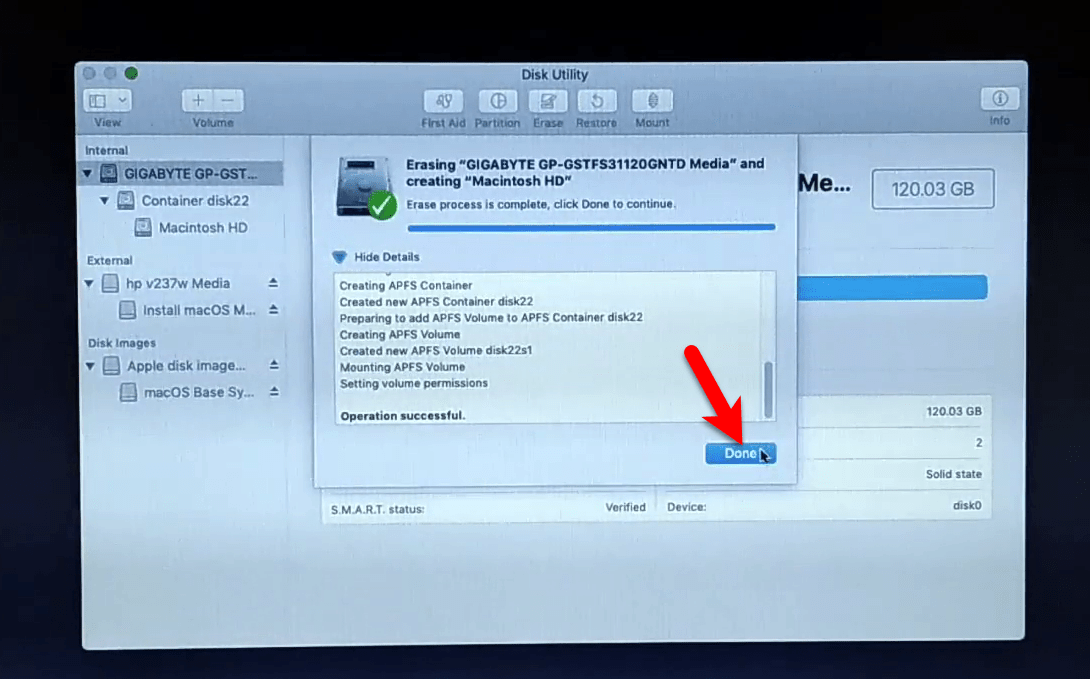Click the 'Creating APFS Volume' log line
This screenshot has height=679, width=1090.
tap(400, 334)
